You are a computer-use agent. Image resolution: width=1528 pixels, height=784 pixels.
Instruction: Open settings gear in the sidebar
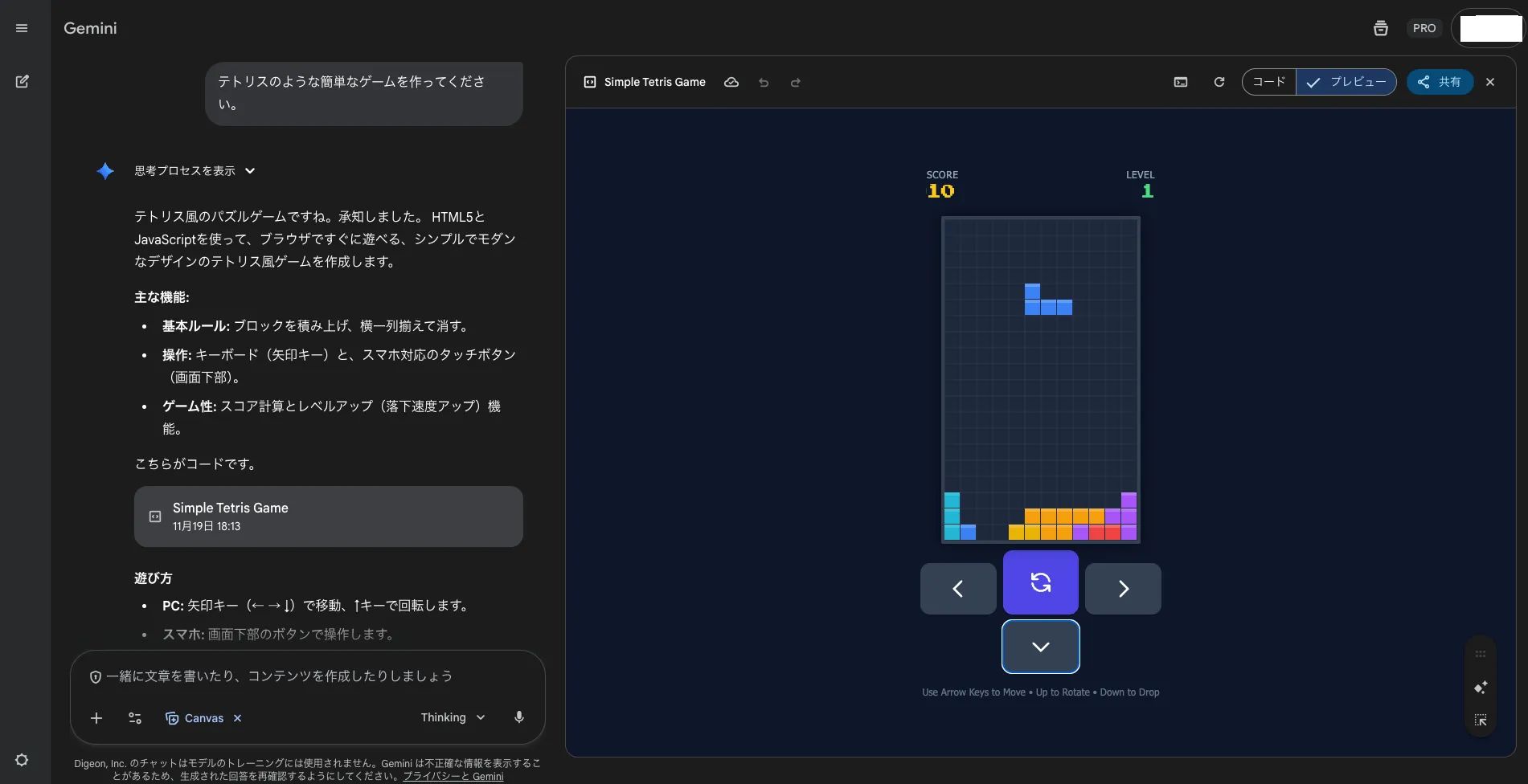(x=22, y=760)
